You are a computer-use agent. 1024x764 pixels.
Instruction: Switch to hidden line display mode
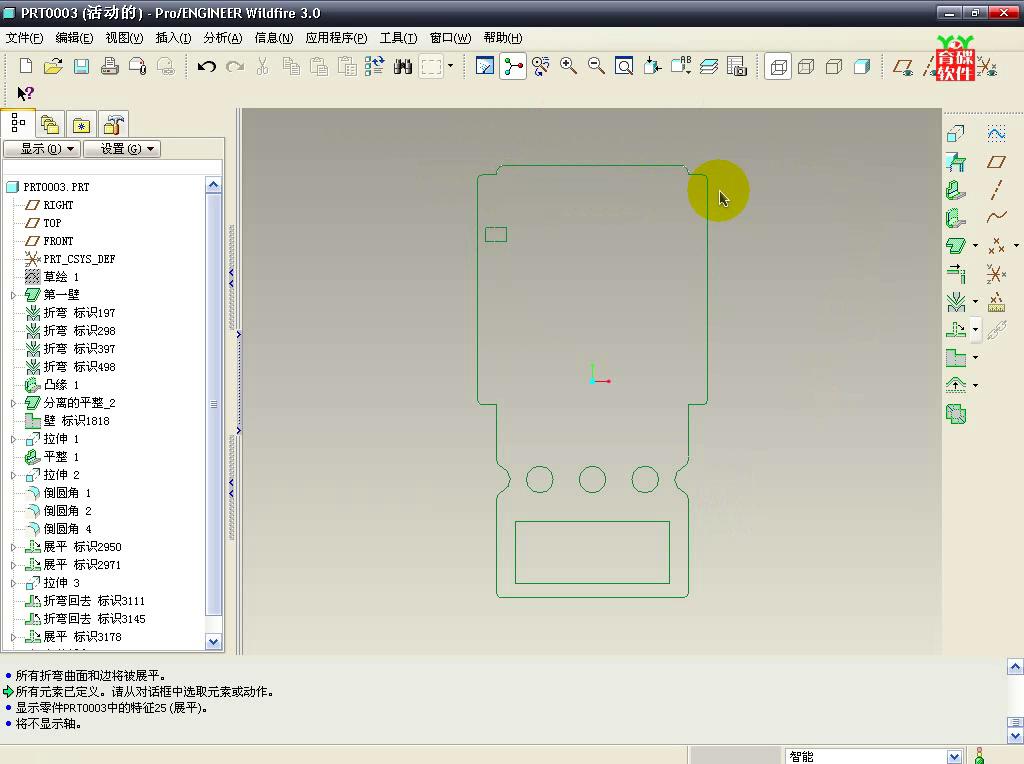[806, 66]
